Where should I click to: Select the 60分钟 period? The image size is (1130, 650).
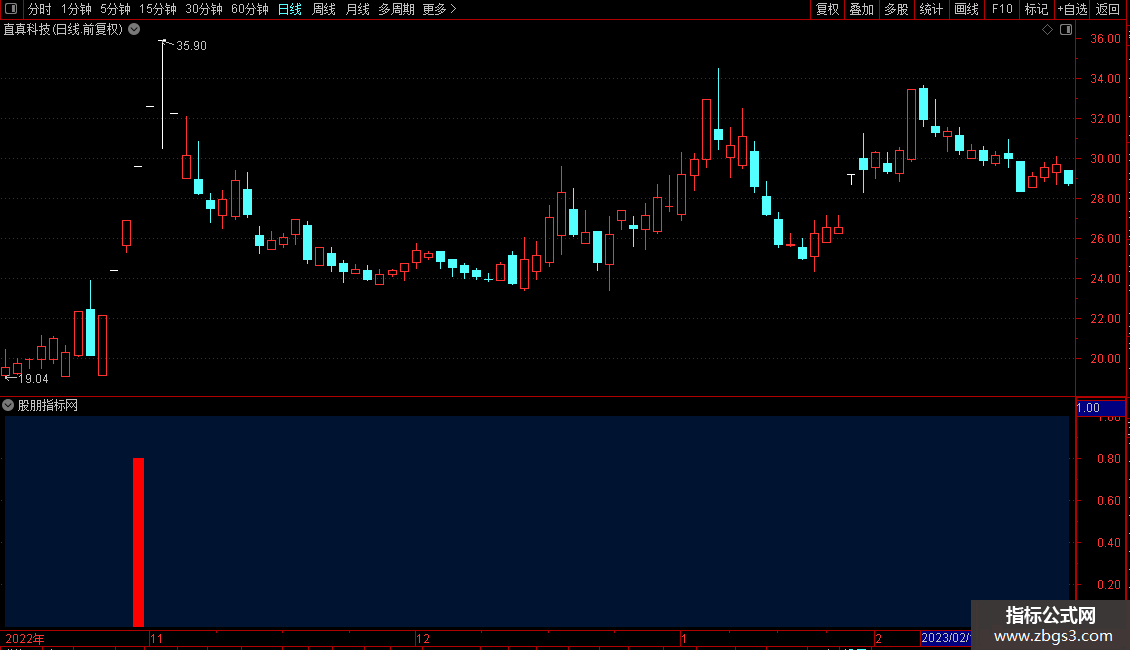[249, 9]
